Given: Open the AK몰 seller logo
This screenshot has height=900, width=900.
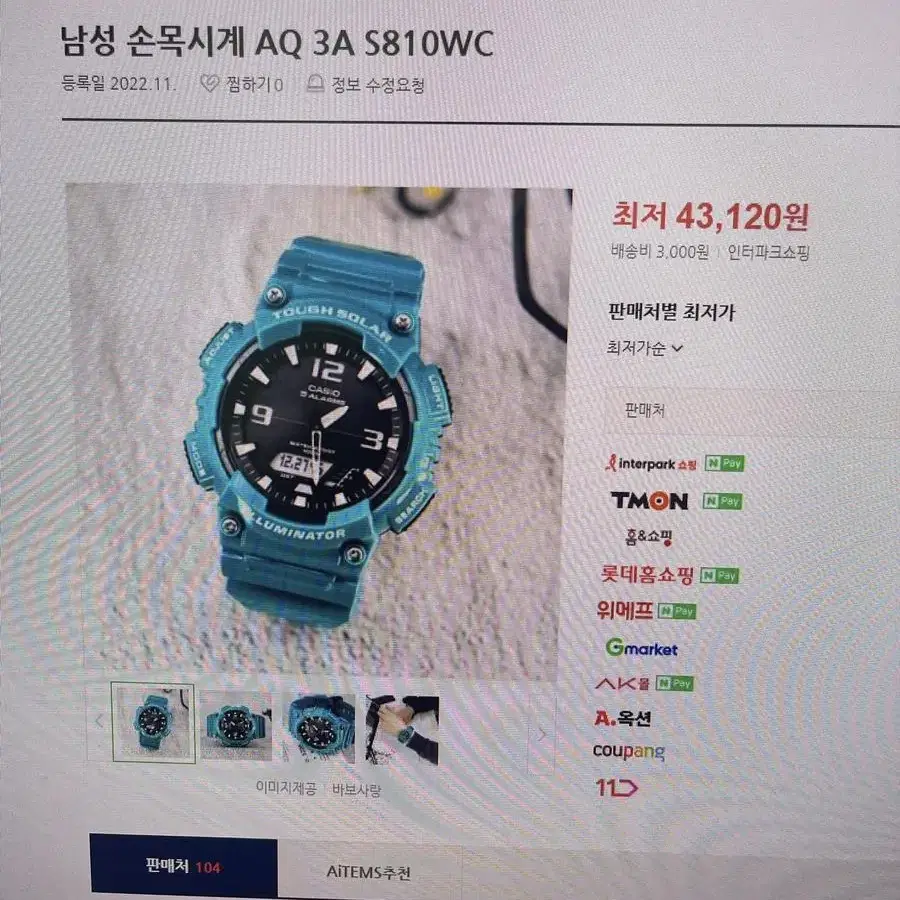Looking at the screenshot, I should click(x=622, y=683).
